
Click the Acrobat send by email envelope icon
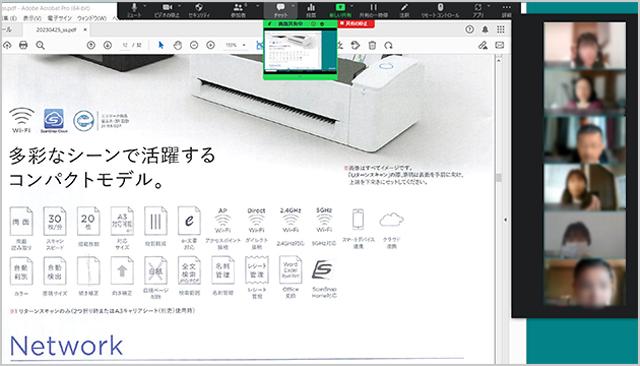[x=500, y=45]
